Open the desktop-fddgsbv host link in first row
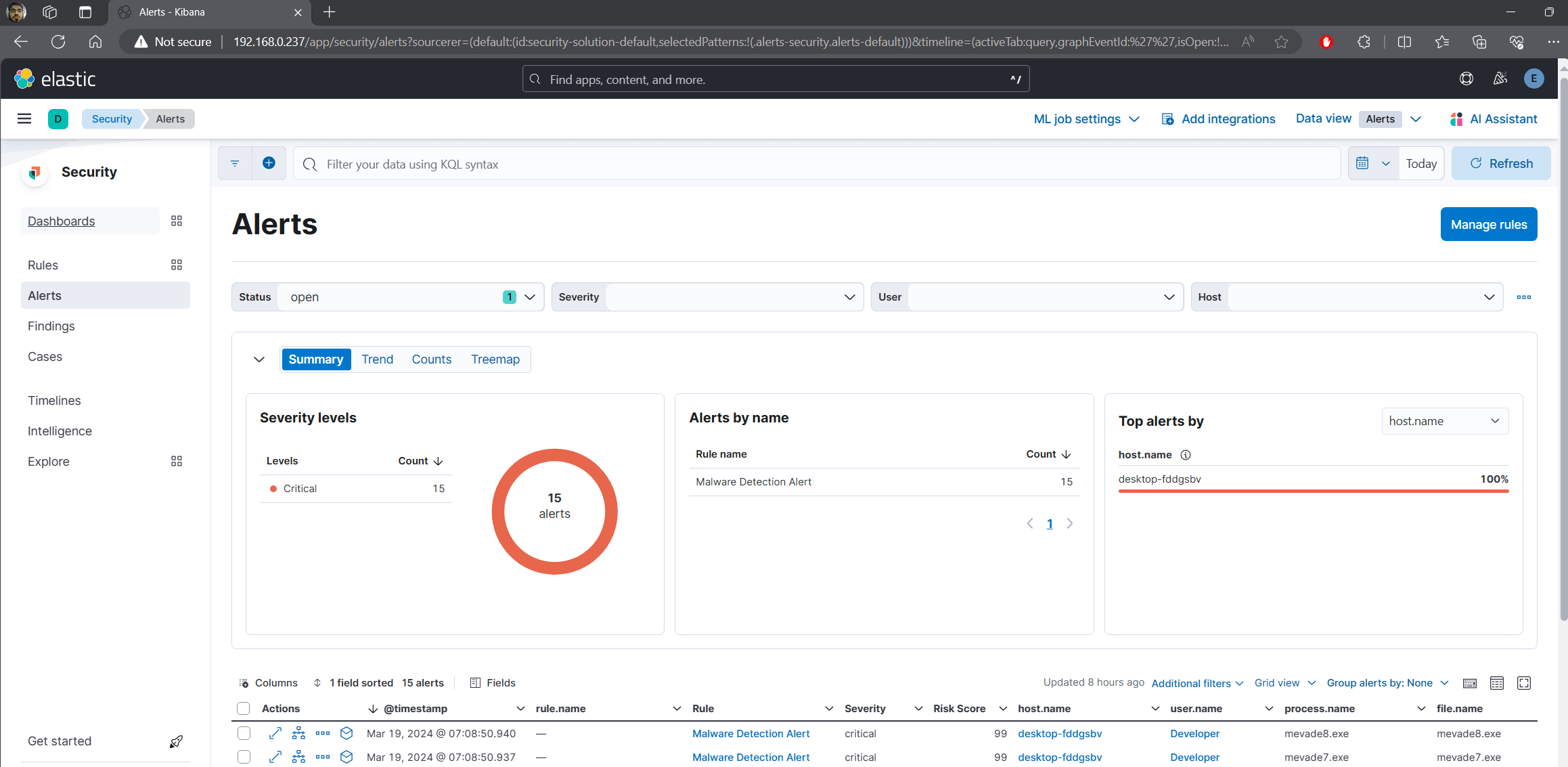The height and width of the screenshot is (767, 1568). pyautogui.click(x=1060, y=733)
